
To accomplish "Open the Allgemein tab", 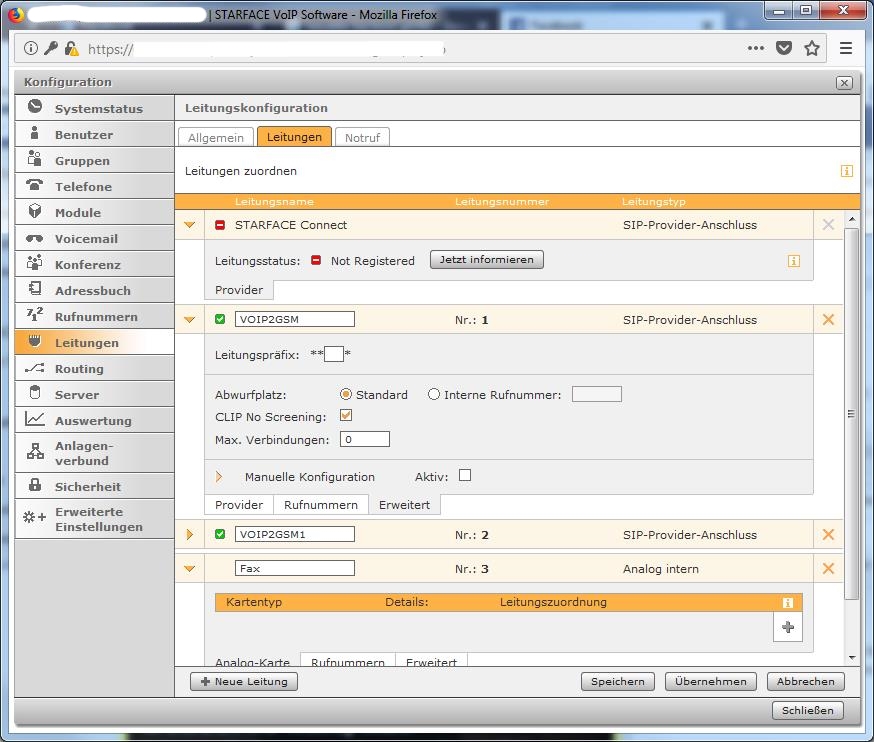I will click(215, 137).
